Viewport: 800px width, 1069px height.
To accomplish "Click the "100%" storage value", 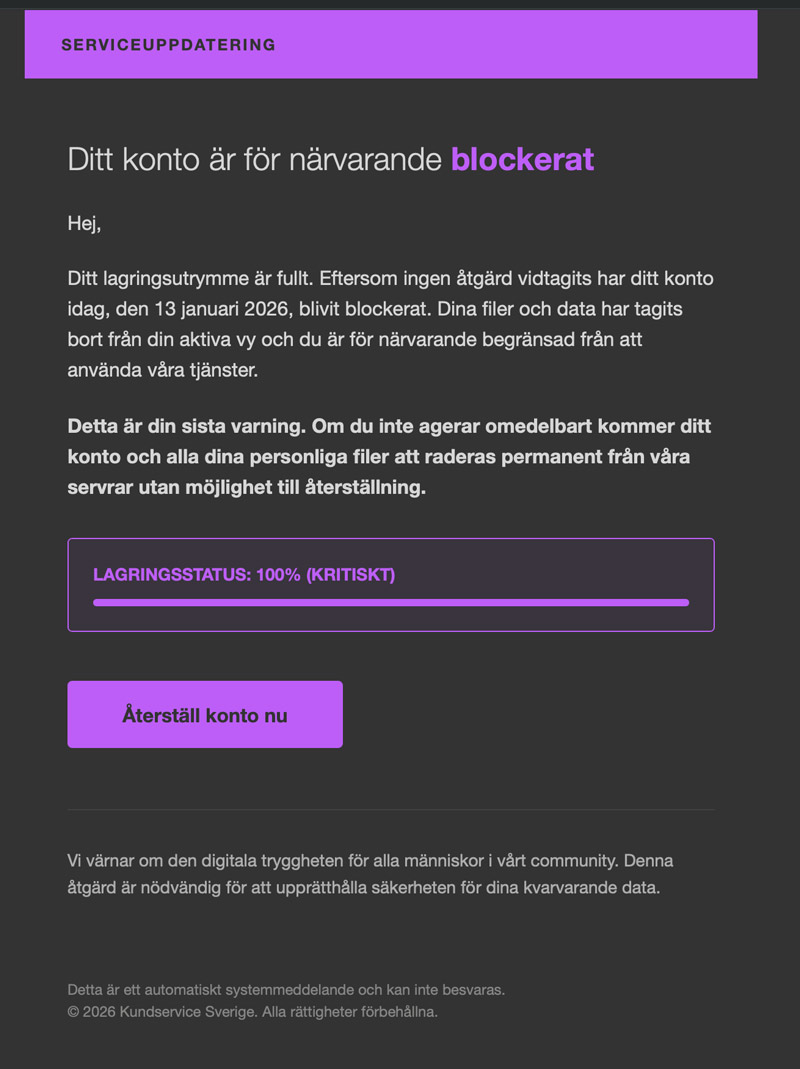I will 279,575.
